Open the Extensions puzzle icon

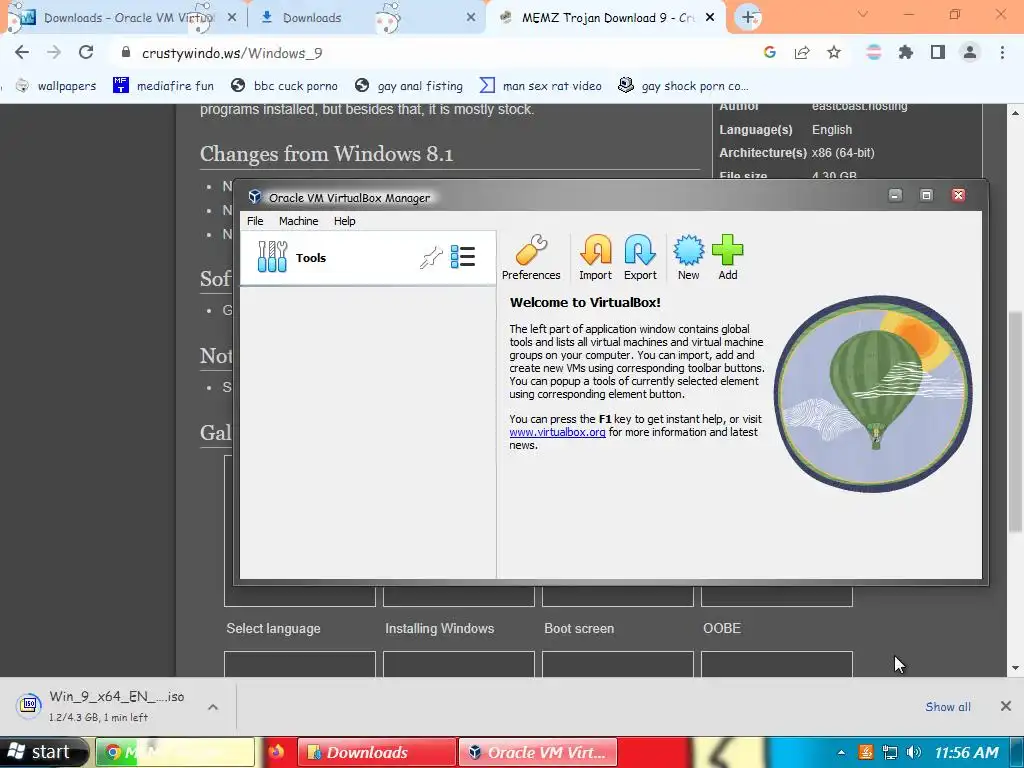click(x=905, y=52)
